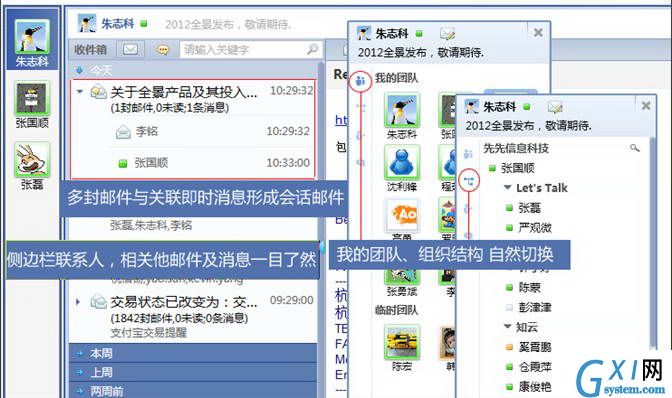
Task: Select 仓雨萍 under 知云
Action: coord(535,367)
